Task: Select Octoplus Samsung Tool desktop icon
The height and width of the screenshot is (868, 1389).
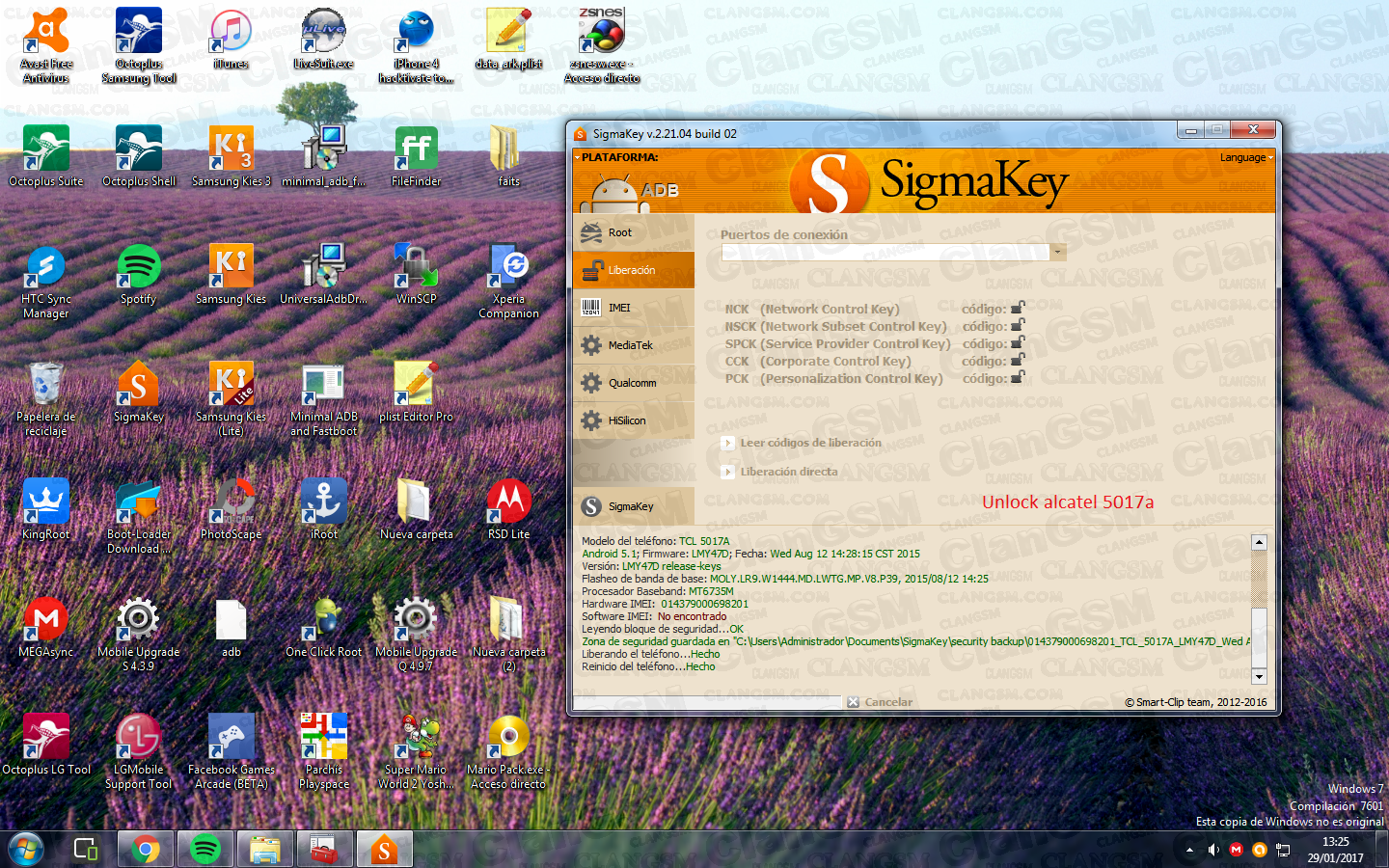Action: click(x=139, y=45)
